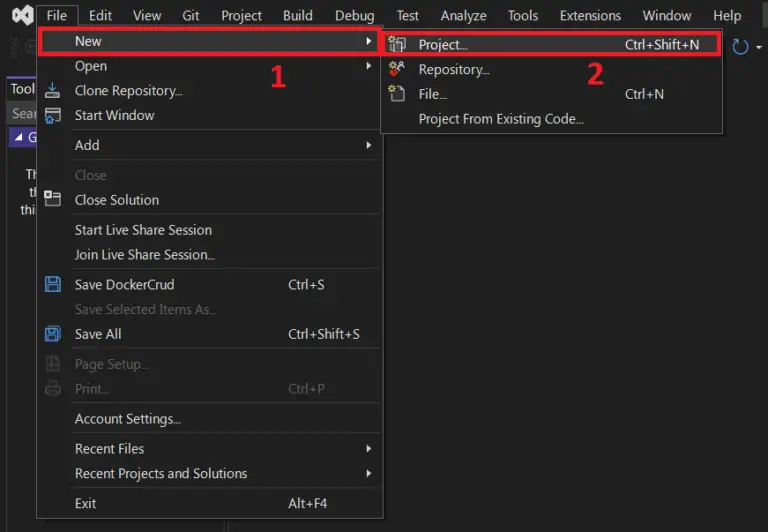Viewport: 768px width, 532px height.
Task: Open the Extensions menu
Action: pos(590,16)
